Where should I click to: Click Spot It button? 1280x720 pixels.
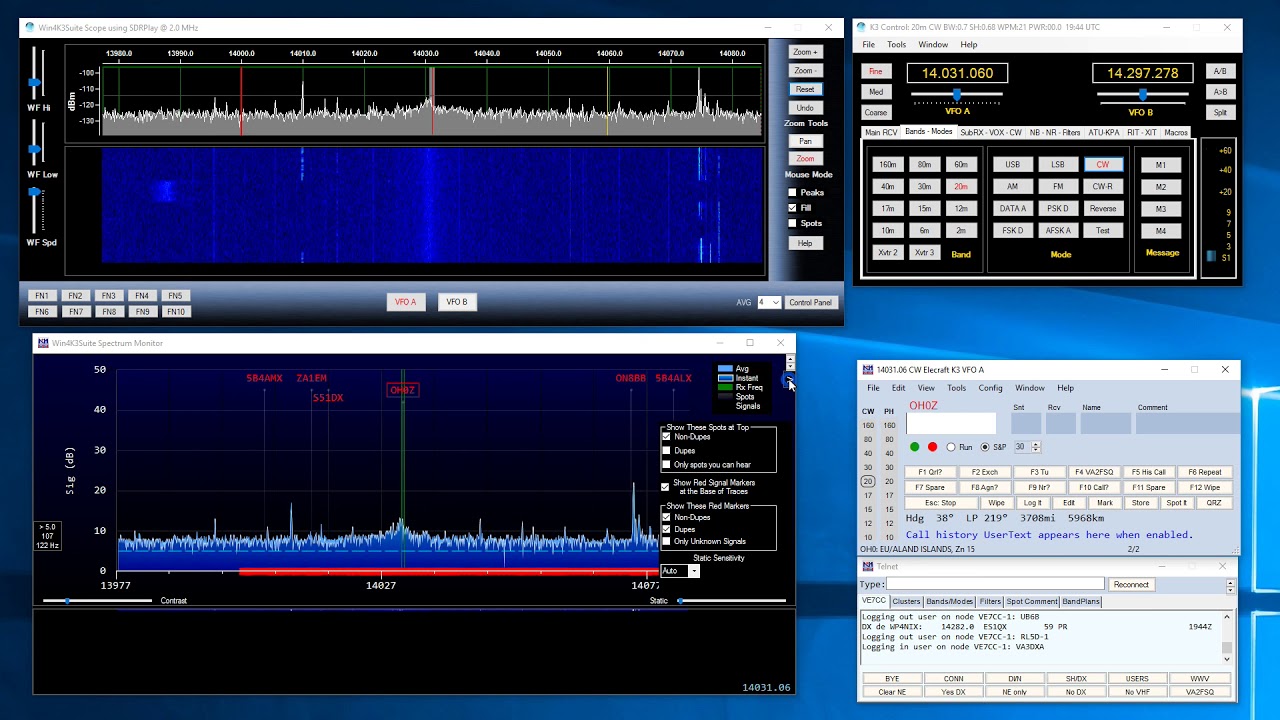tap(1177, 503)
